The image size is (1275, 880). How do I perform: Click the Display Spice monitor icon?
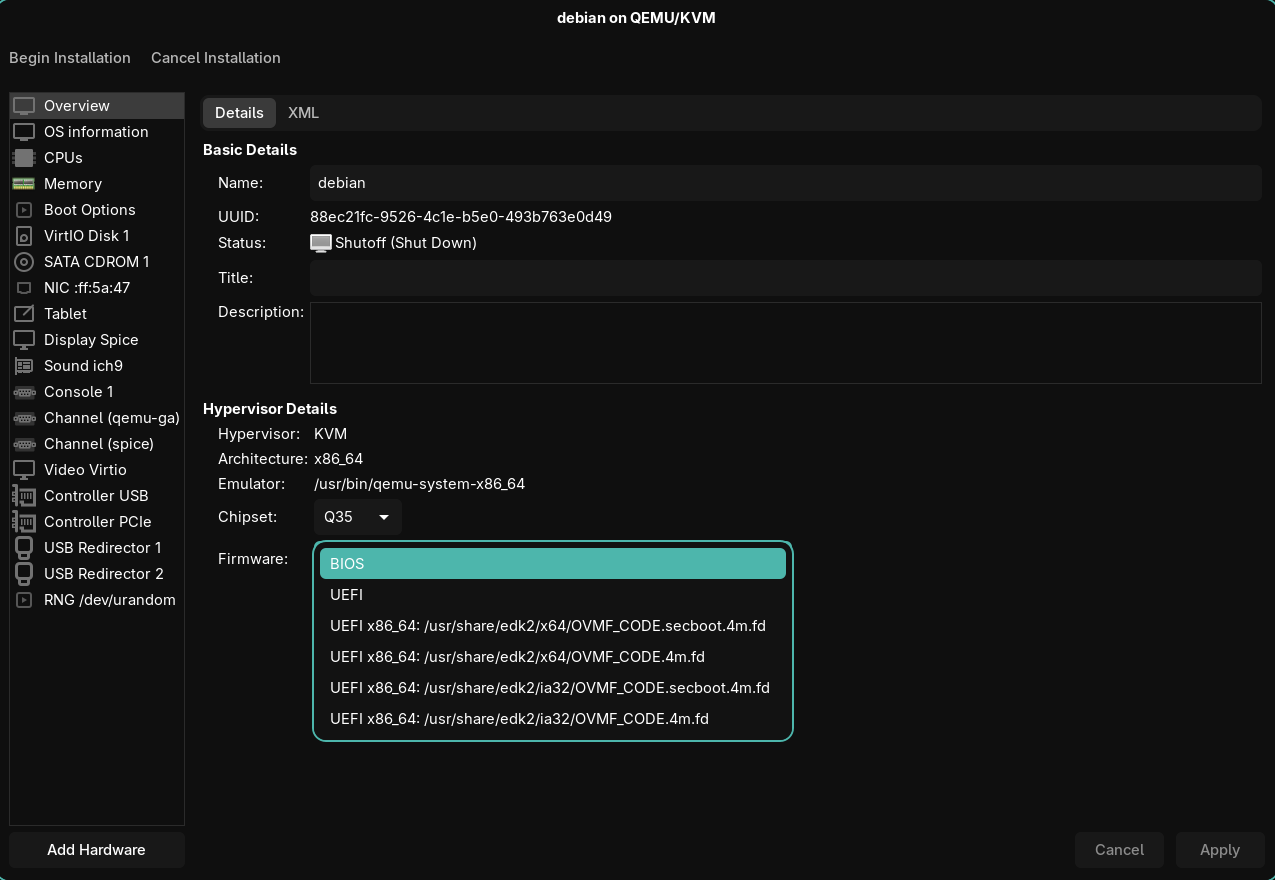click(x=24, y=340)
